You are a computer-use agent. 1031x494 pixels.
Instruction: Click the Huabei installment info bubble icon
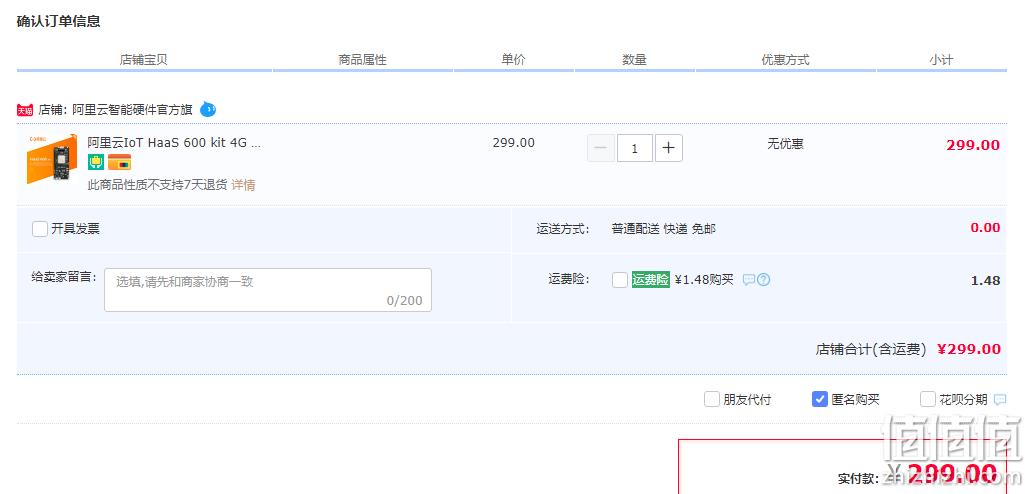(x=1000, y=399)
